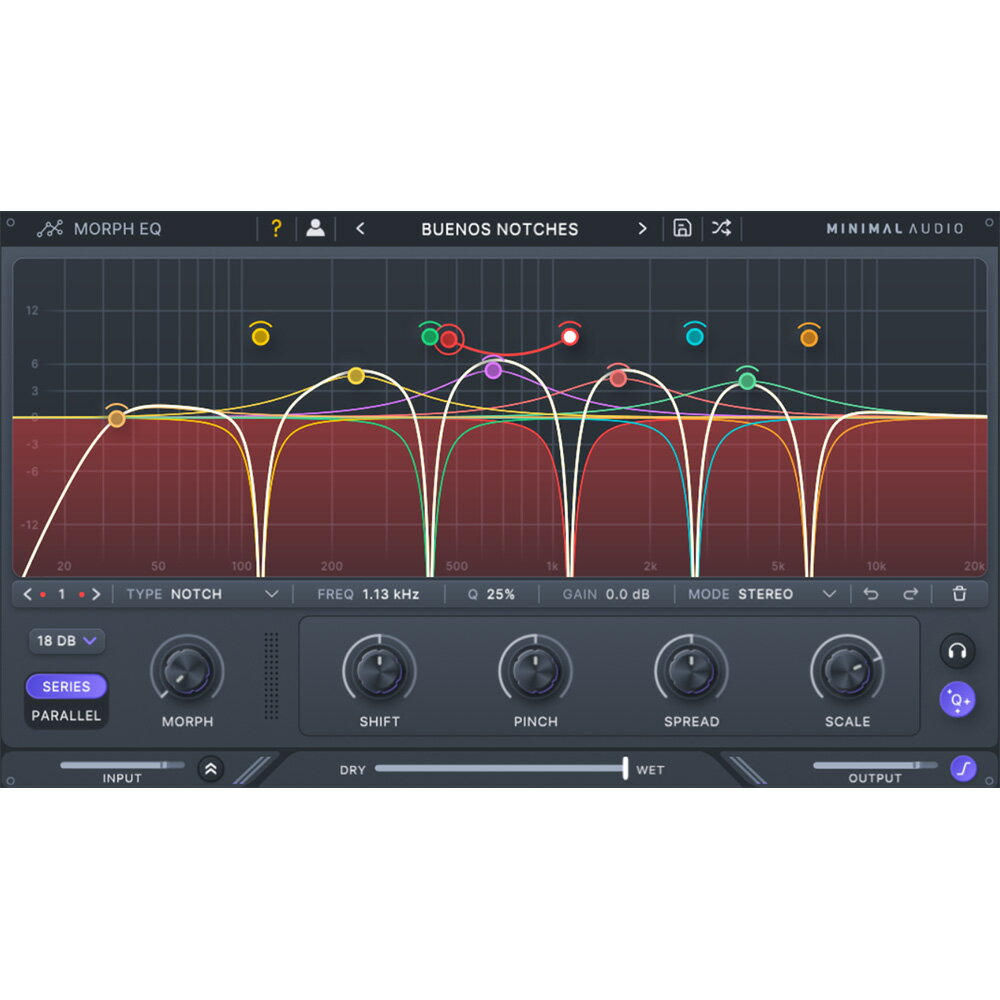This screenshot has width=1000, height=1000.
Task: Select the green upper node near 400 Hz
Action: coord(430,336)
